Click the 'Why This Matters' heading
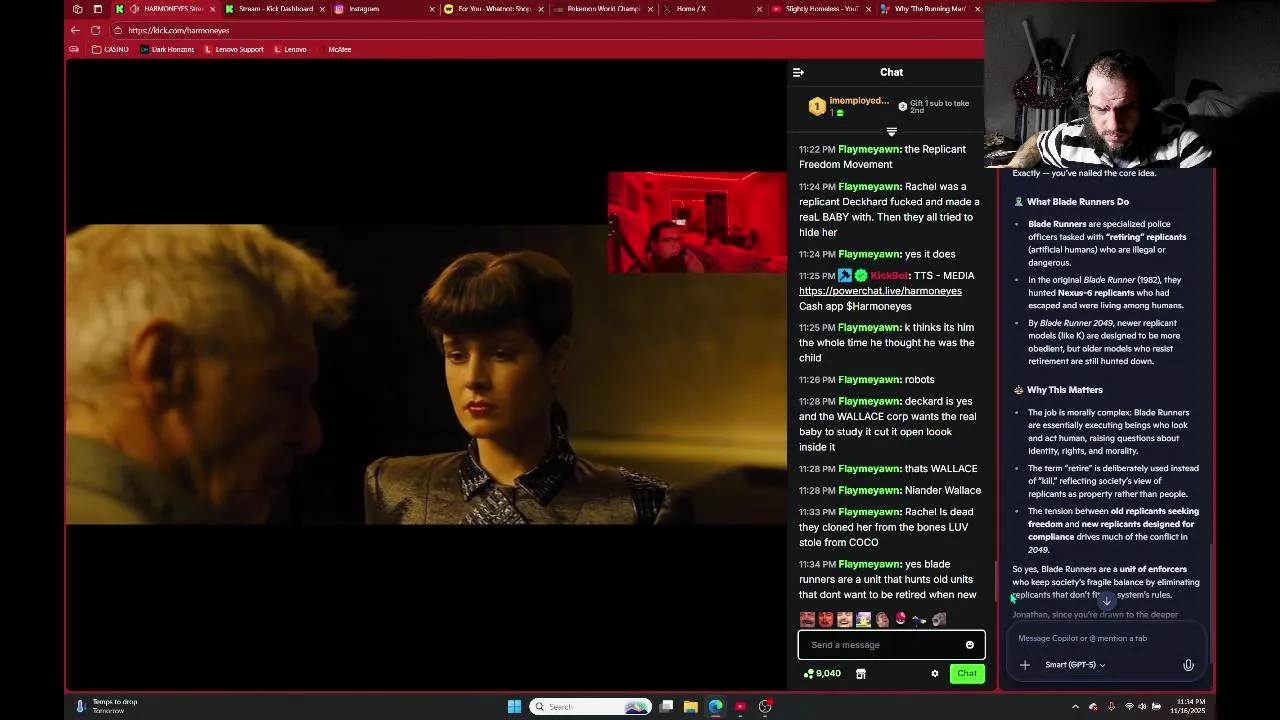This screenshot has height=720, width=1280. pyautogui.click(x=1064, y=390)
